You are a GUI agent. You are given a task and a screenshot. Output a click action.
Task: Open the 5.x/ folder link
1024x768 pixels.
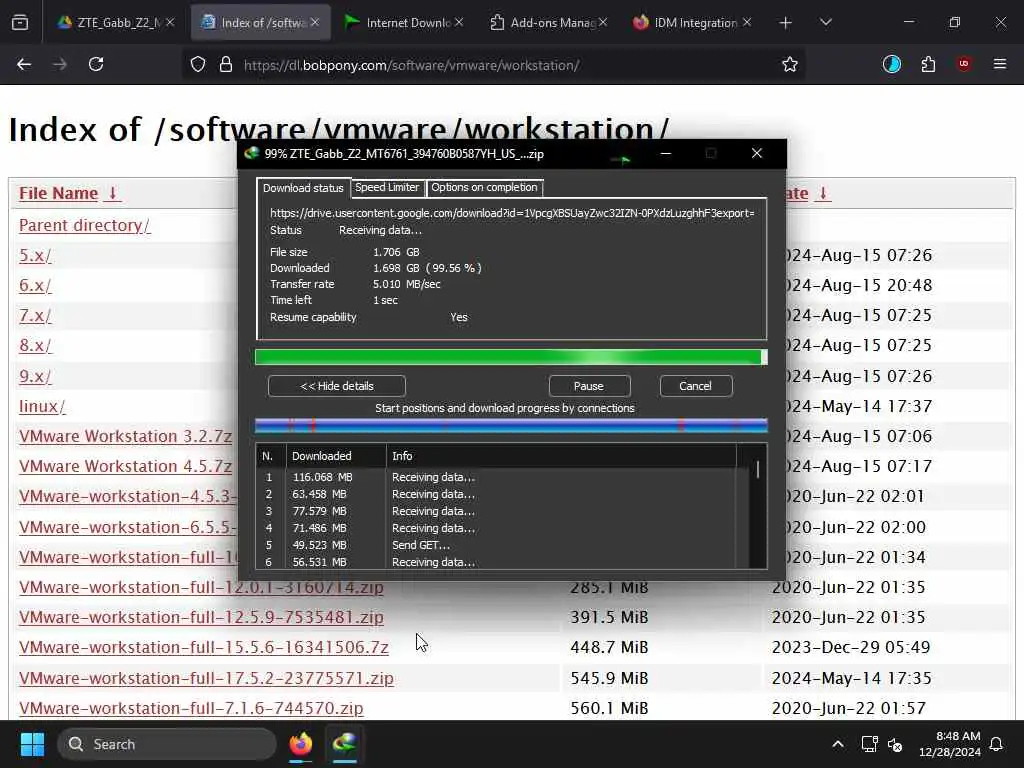coord(35,255)
